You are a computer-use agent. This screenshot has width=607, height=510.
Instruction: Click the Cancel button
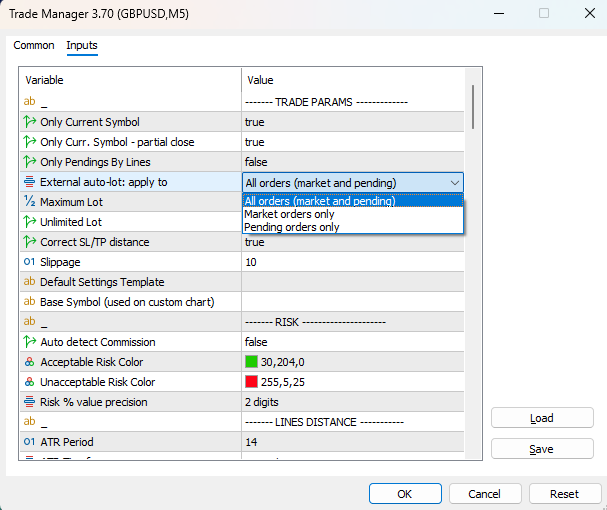(x=485, y=494)
